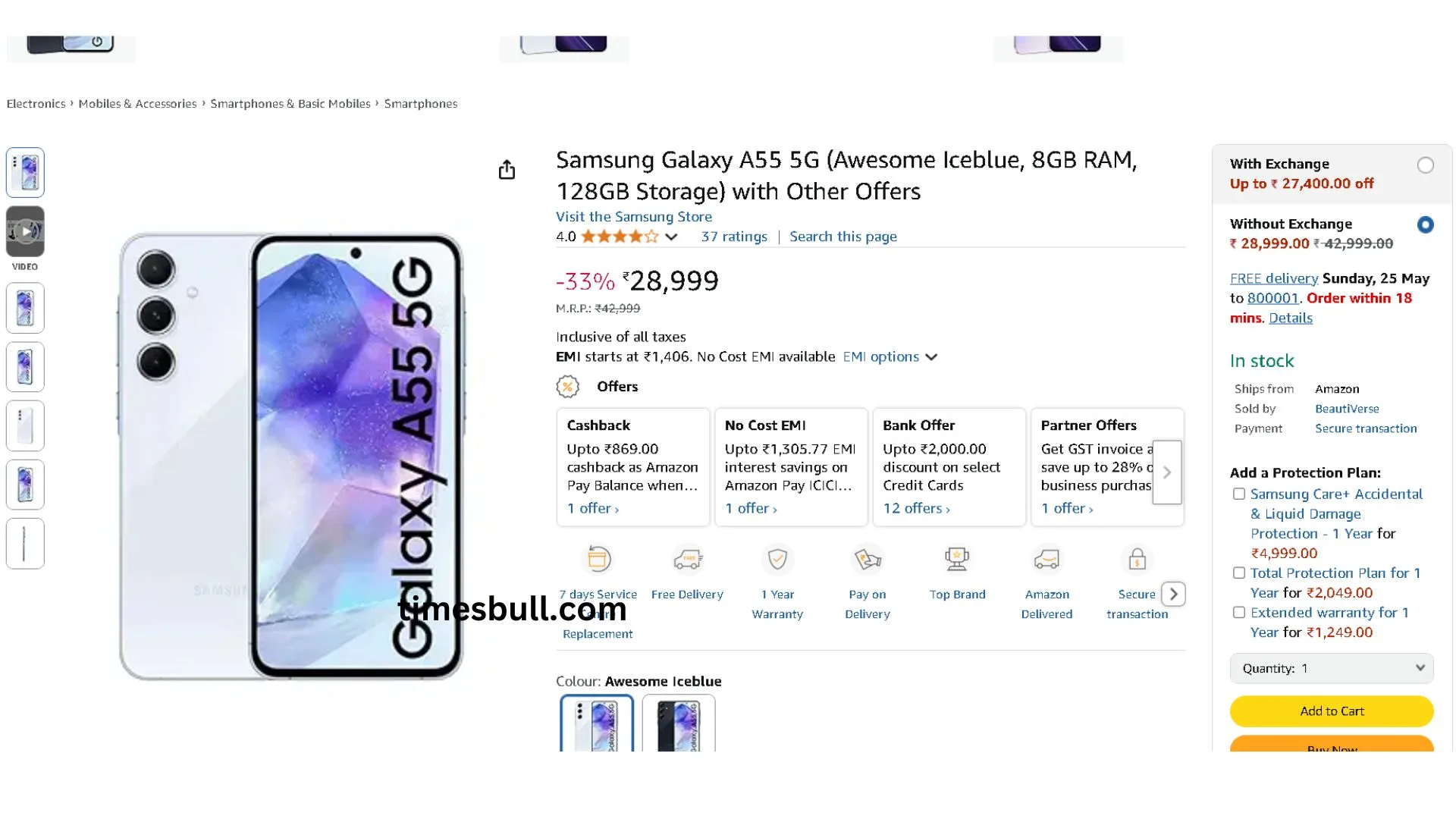Select the With Exchange radio button
This screenshot has width=1456, height=819.
coord(1425,165)
